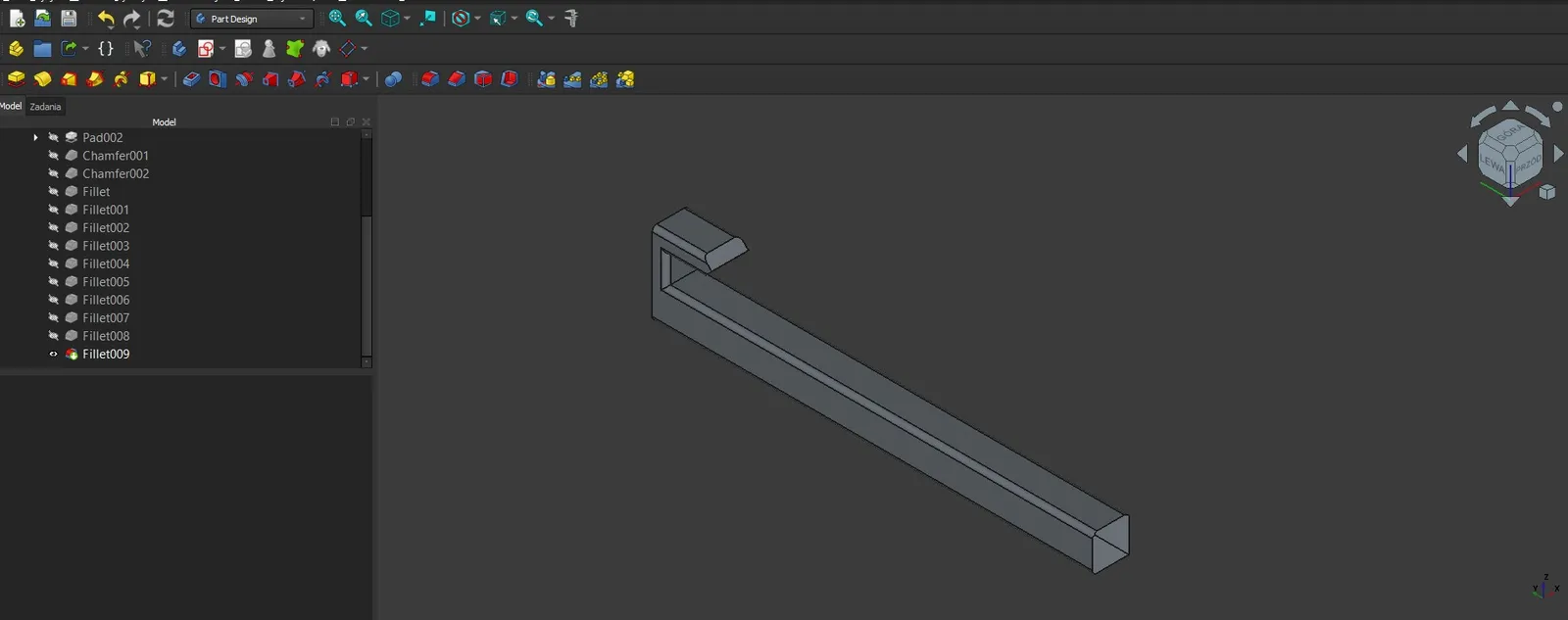Switch to the Zadania tab
The width and height of the screenshot is (1568, 620).
[45, 107]
